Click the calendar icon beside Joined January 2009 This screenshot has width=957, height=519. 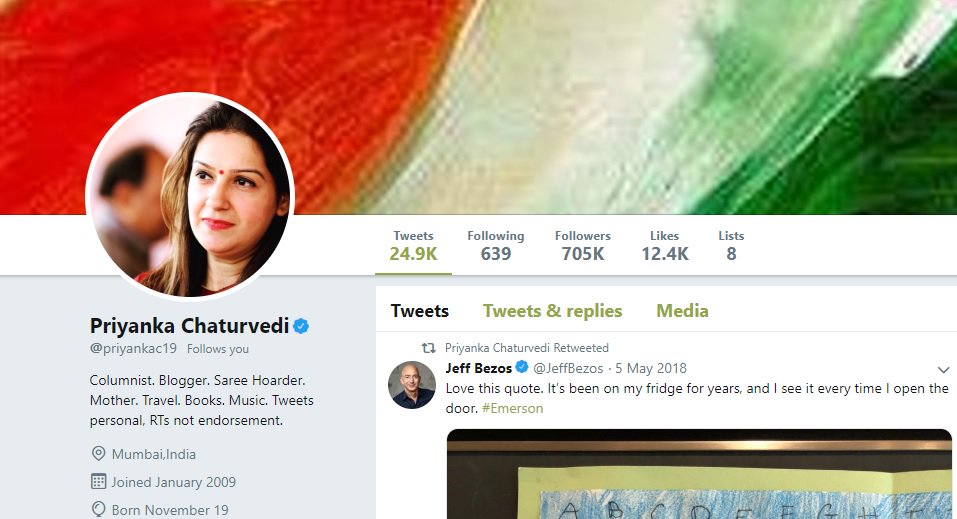point(98,482)
